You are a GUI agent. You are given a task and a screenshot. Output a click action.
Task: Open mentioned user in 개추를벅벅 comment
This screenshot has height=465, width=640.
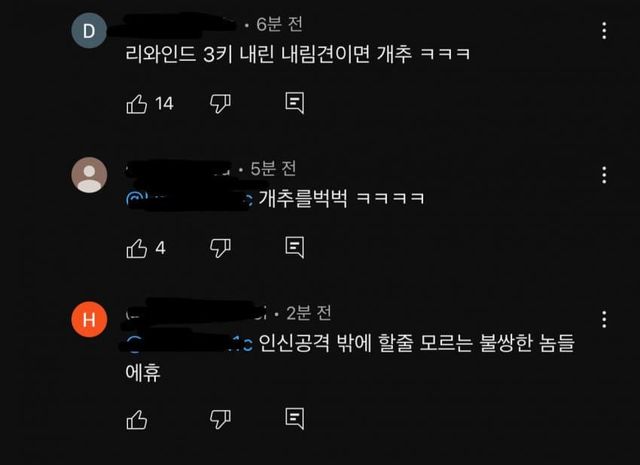point(189,199)
